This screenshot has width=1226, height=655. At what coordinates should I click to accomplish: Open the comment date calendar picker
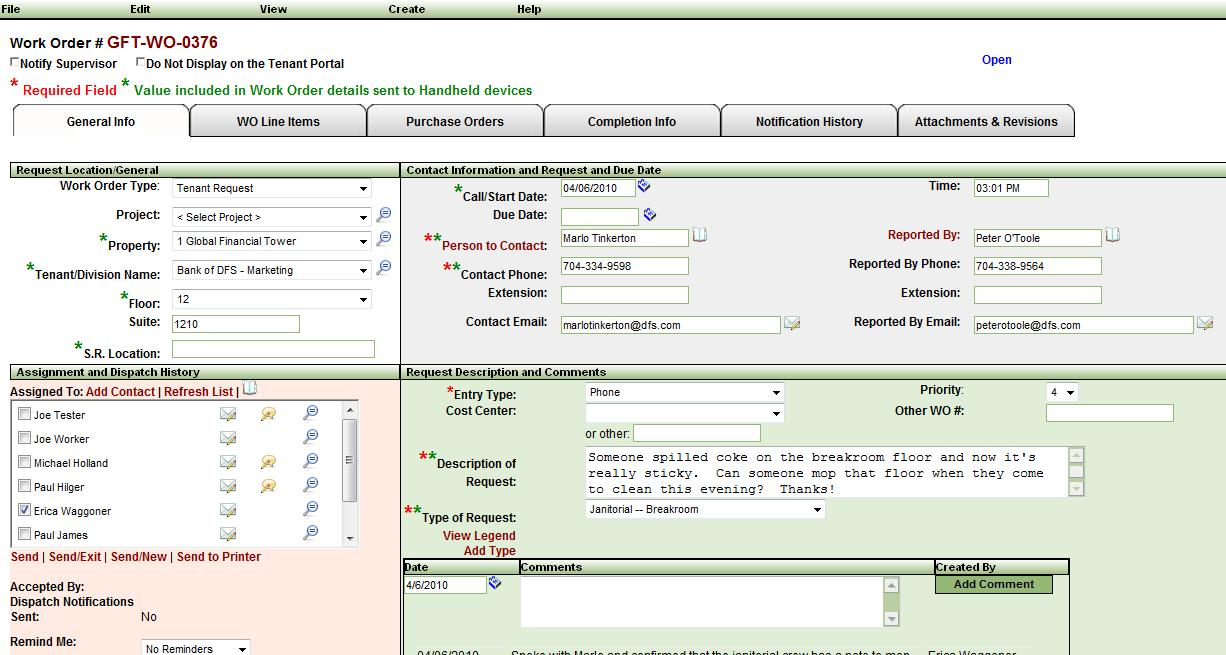[494, 583]
